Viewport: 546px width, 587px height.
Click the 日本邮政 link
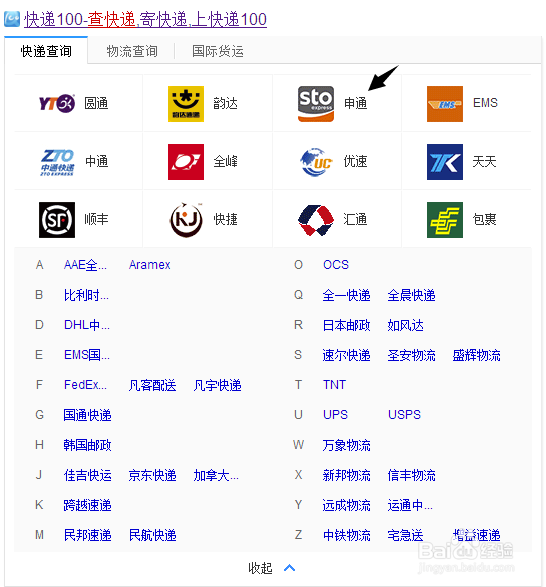pyautogui.click(x=346, y=325)
